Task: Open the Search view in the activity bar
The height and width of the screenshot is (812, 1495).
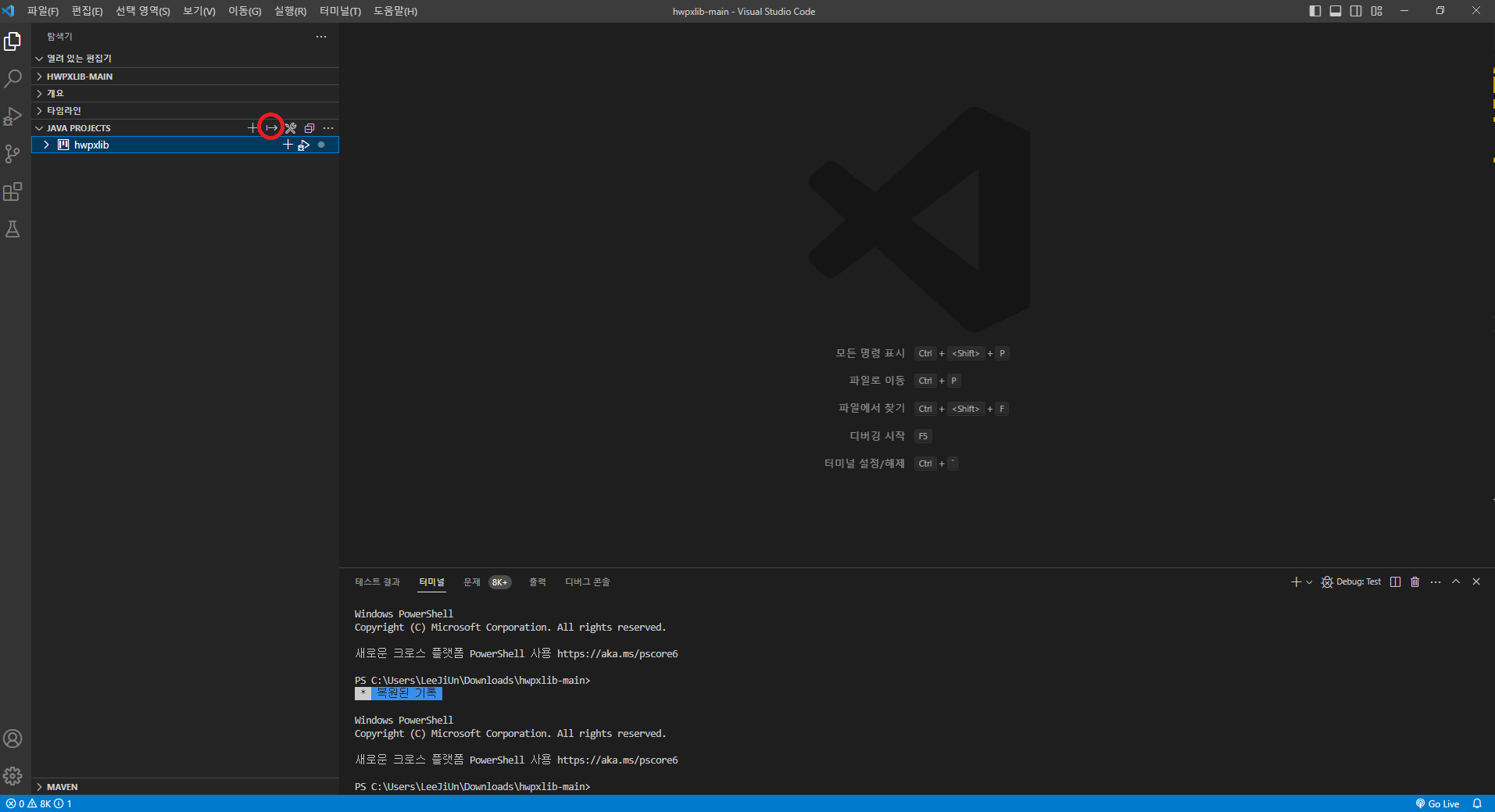Action: 13,79
